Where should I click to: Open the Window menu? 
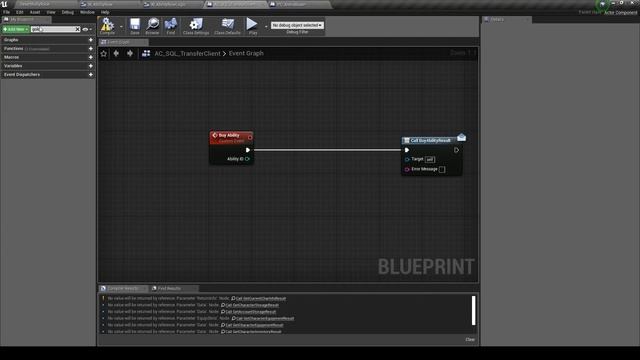87,12
